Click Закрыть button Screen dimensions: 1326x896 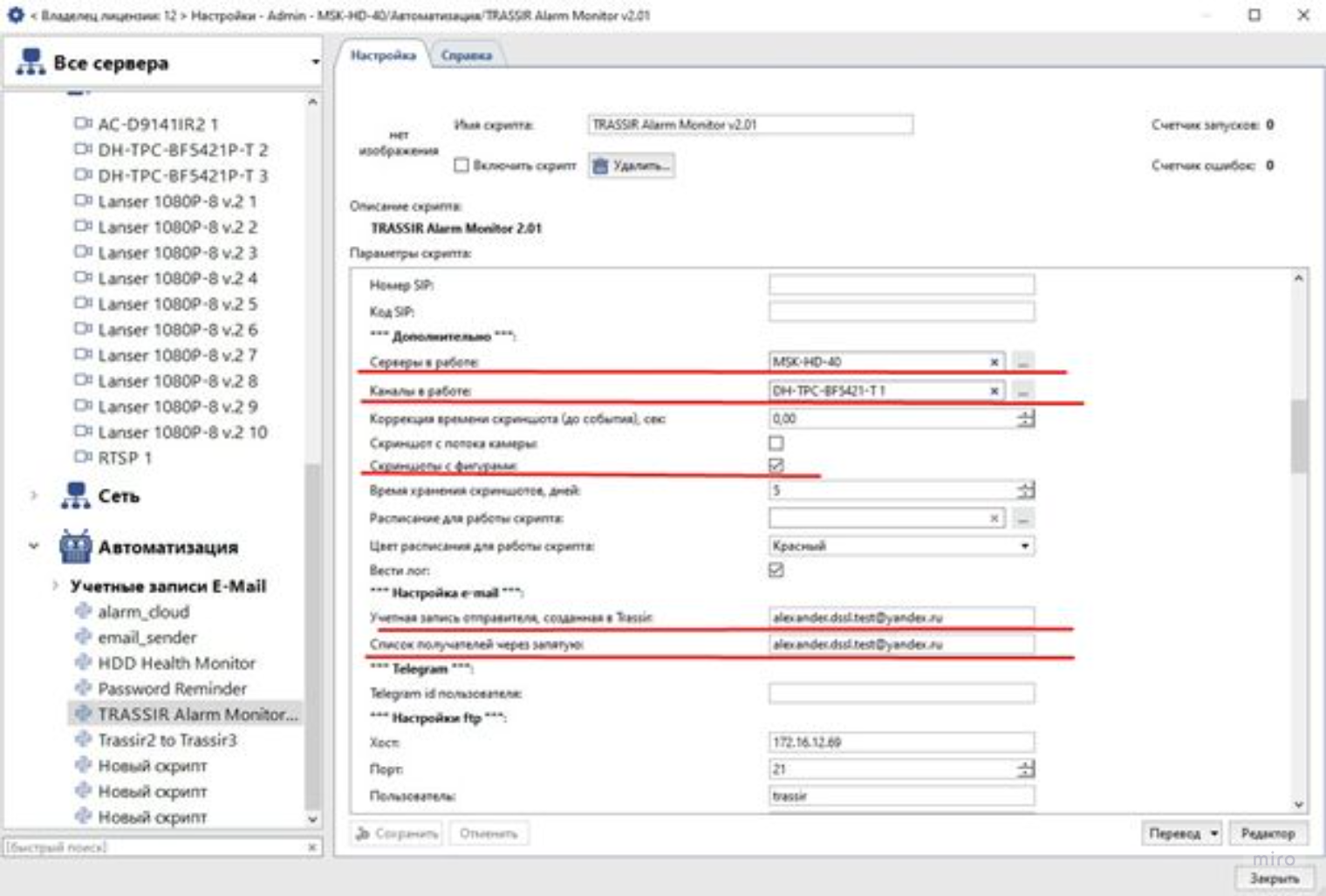coord(1274,879)
